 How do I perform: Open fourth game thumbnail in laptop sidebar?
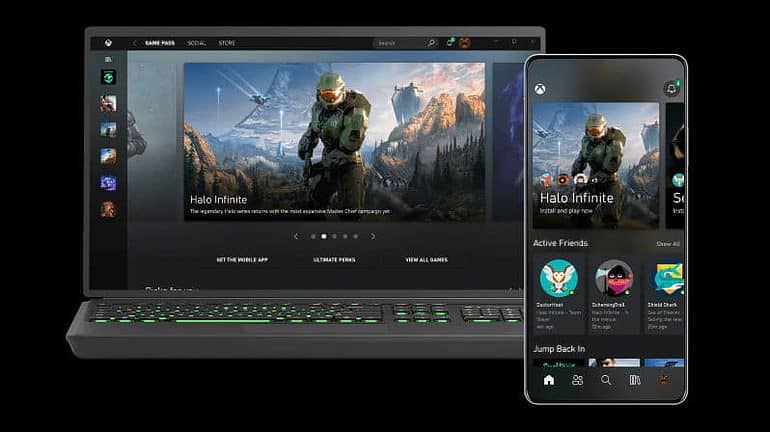[x=108, y=157]
